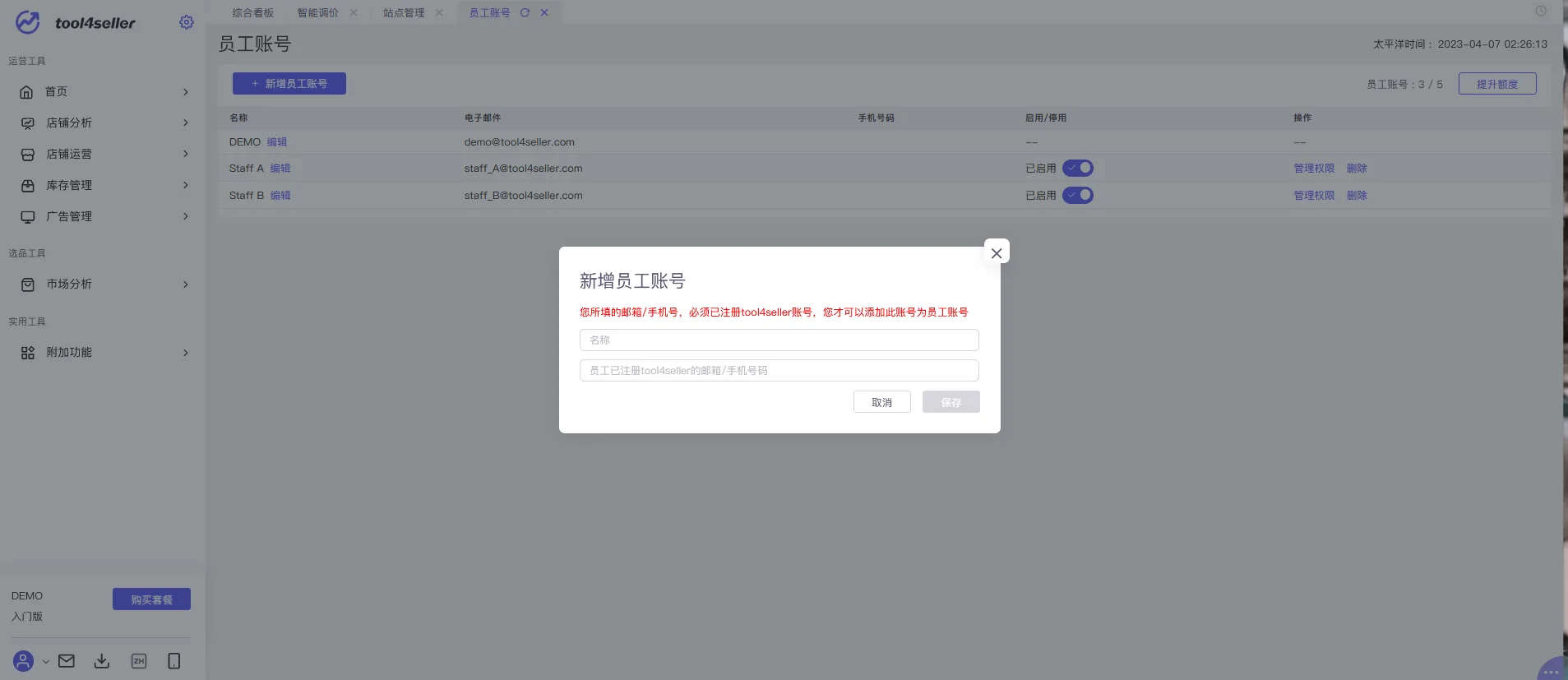Close the 新增员工账号 dialog with the X
1568x680 pixels.
(997, 253)
